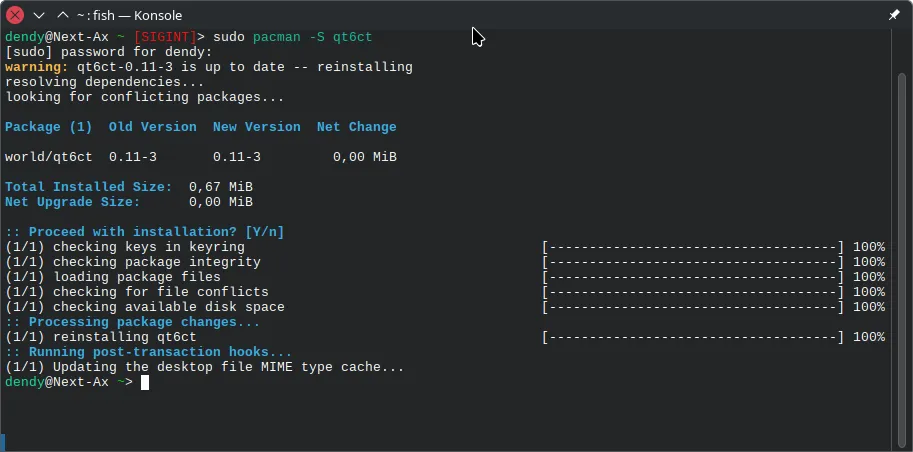Click the "Old Version" column header
913x452 pixels.
click(152, 127)
